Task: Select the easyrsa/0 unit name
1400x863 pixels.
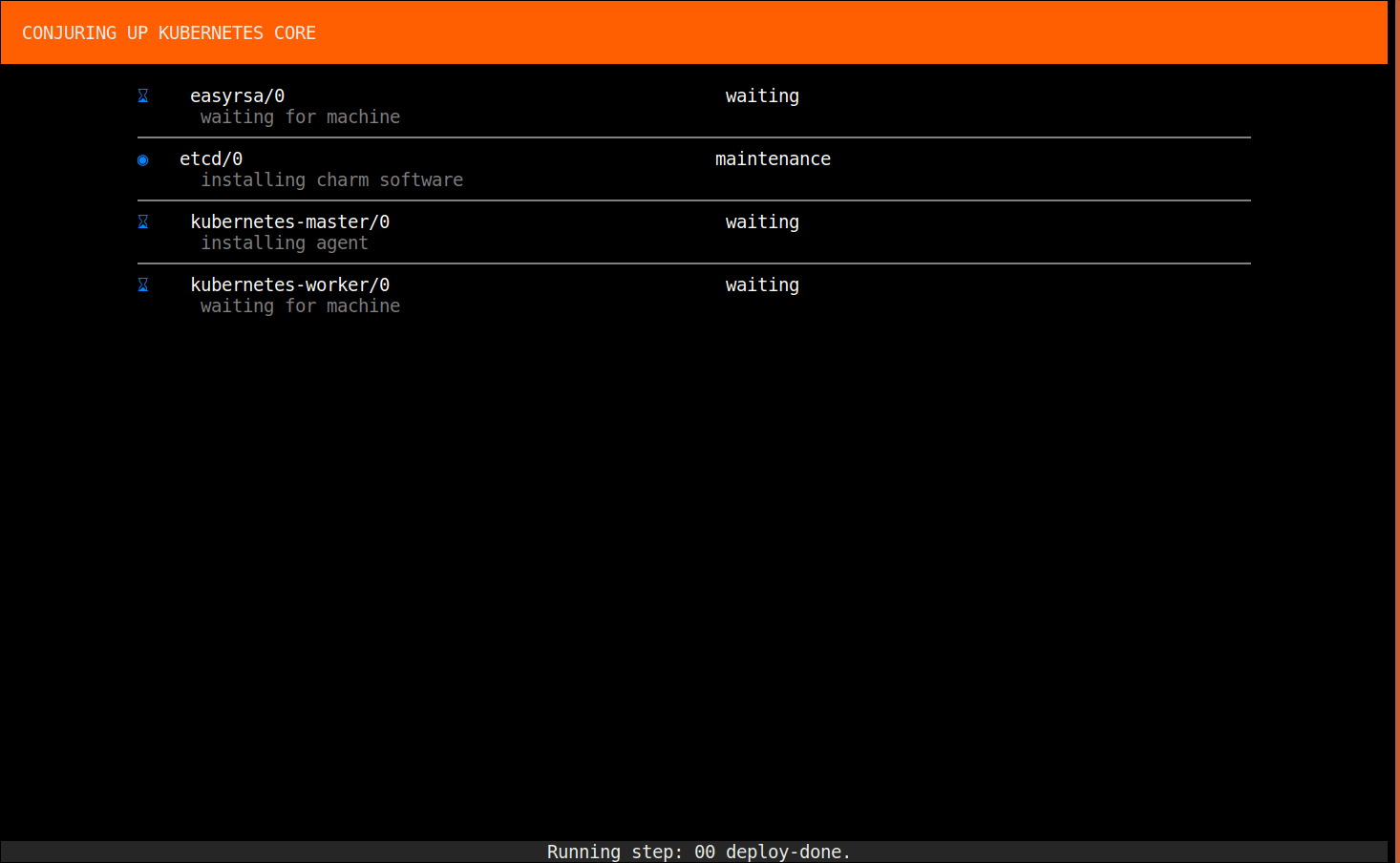Action: point(237,95)
